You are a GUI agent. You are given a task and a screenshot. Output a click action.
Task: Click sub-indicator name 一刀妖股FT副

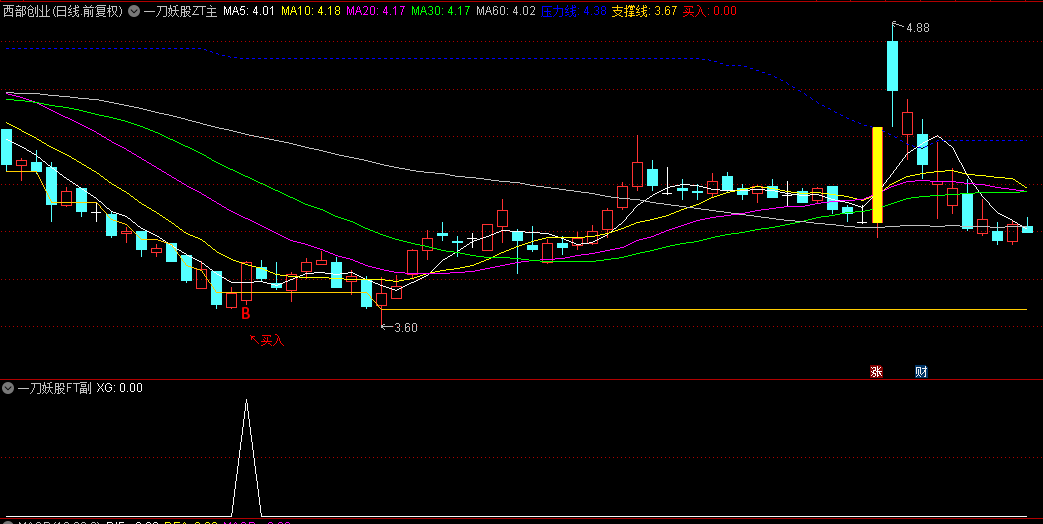tap(54, 388)
